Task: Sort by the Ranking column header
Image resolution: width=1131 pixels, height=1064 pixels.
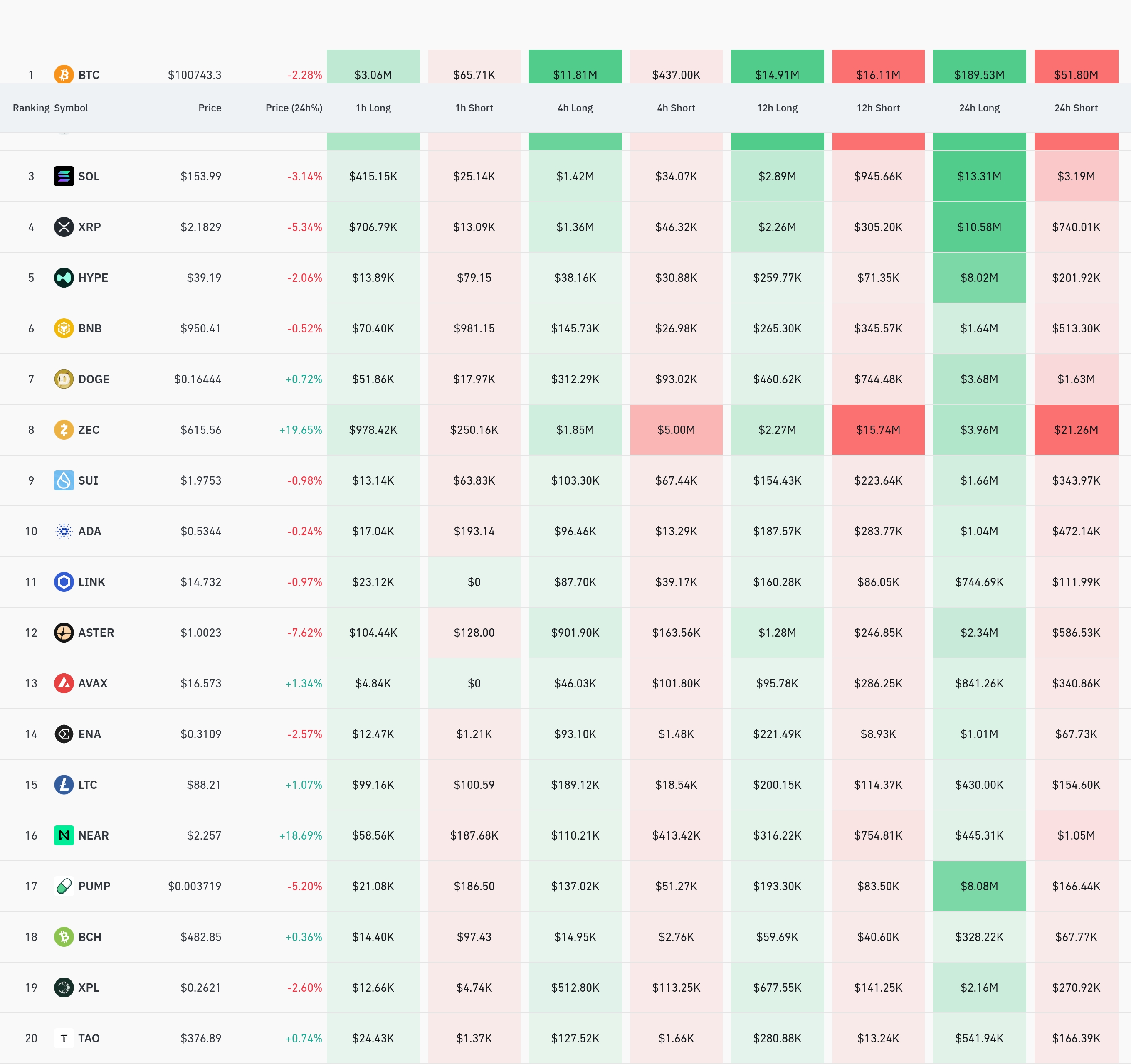Action: 31,108
